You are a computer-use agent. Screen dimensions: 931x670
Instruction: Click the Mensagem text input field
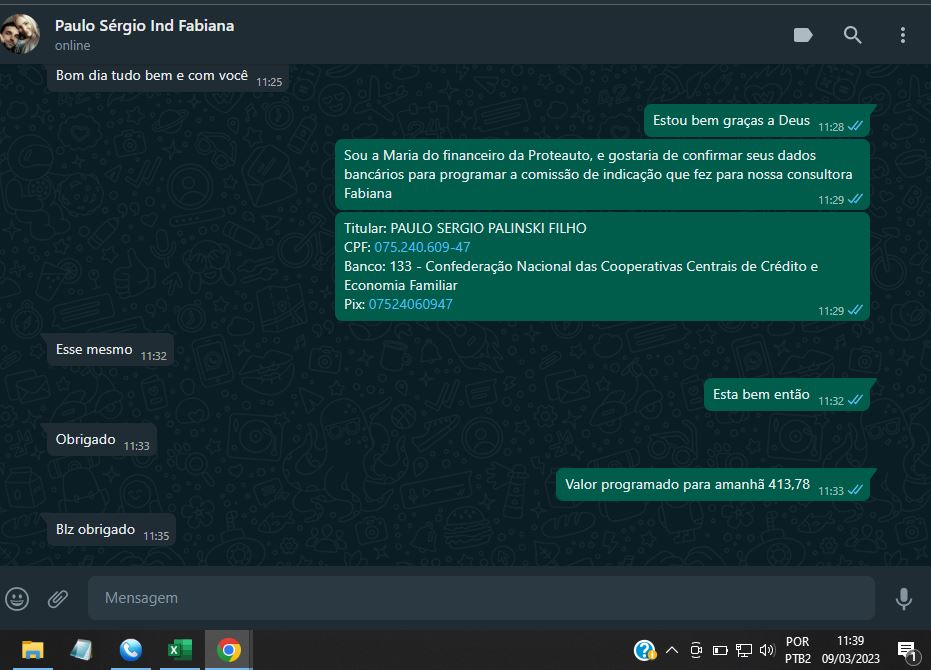(480, 598)
